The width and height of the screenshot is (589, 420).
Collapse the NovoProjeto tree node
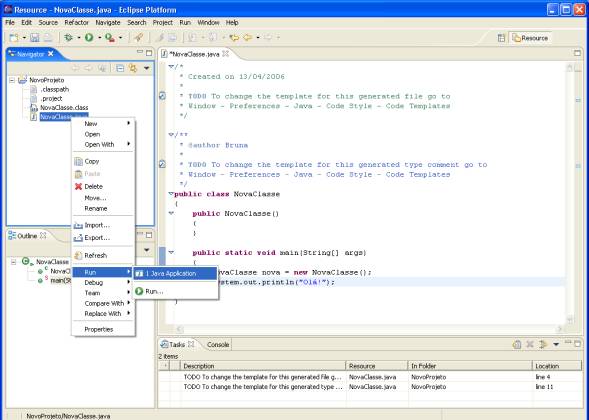12,80
